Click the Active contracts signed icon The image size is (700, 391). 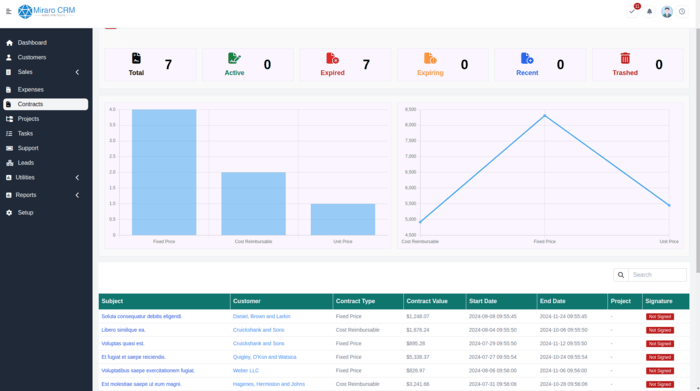(234, 58)
